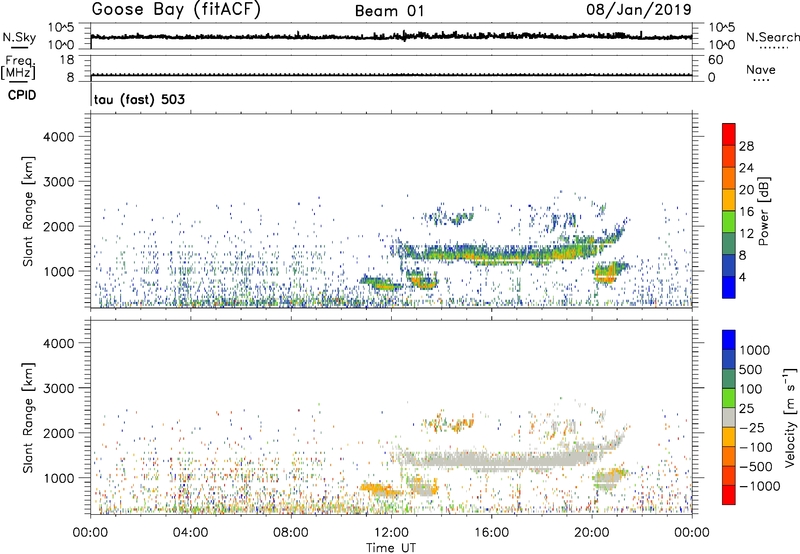Viewport: 800px width, 554px height.
Task: Click the 16 tick on power scale
Action: (746, 212)
